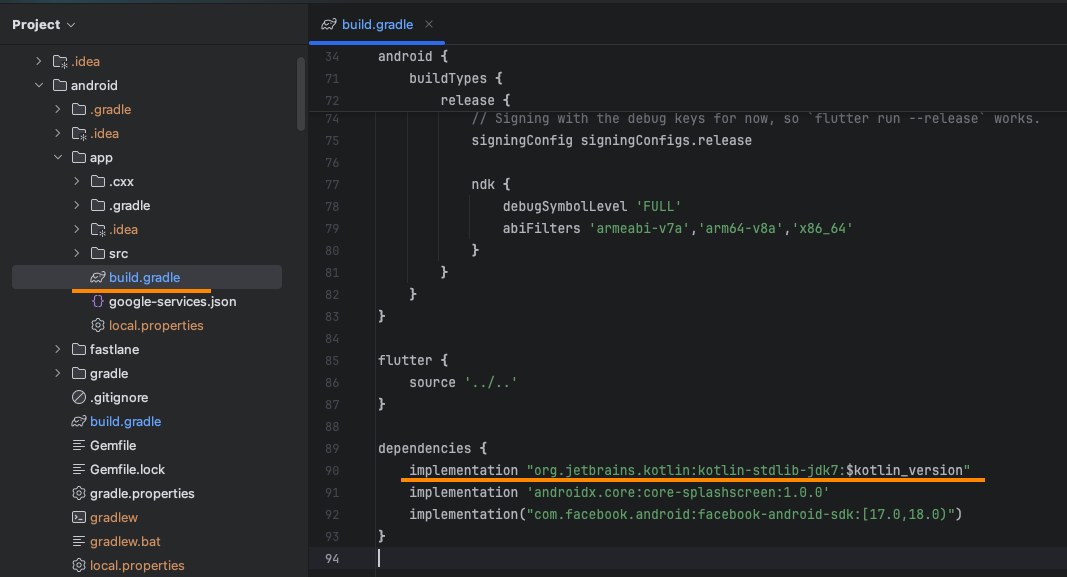Expand the .cxx folder

coord(76,181)
